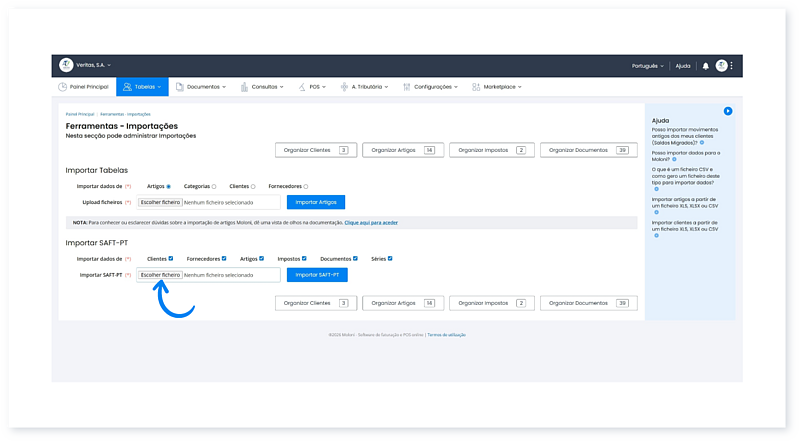The width and height of the screenshot is (800, 442).
Task: Uncheck the Clientes SAFT-PT checkbox
Action: pos(171,258)
